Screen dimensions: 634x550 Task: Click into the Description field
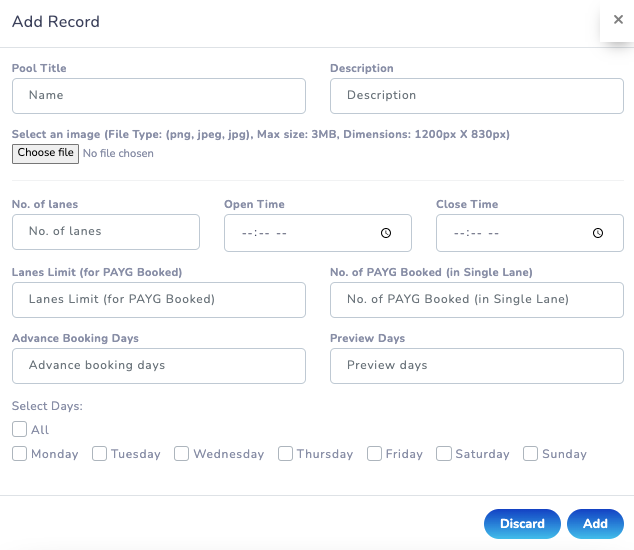476,96
